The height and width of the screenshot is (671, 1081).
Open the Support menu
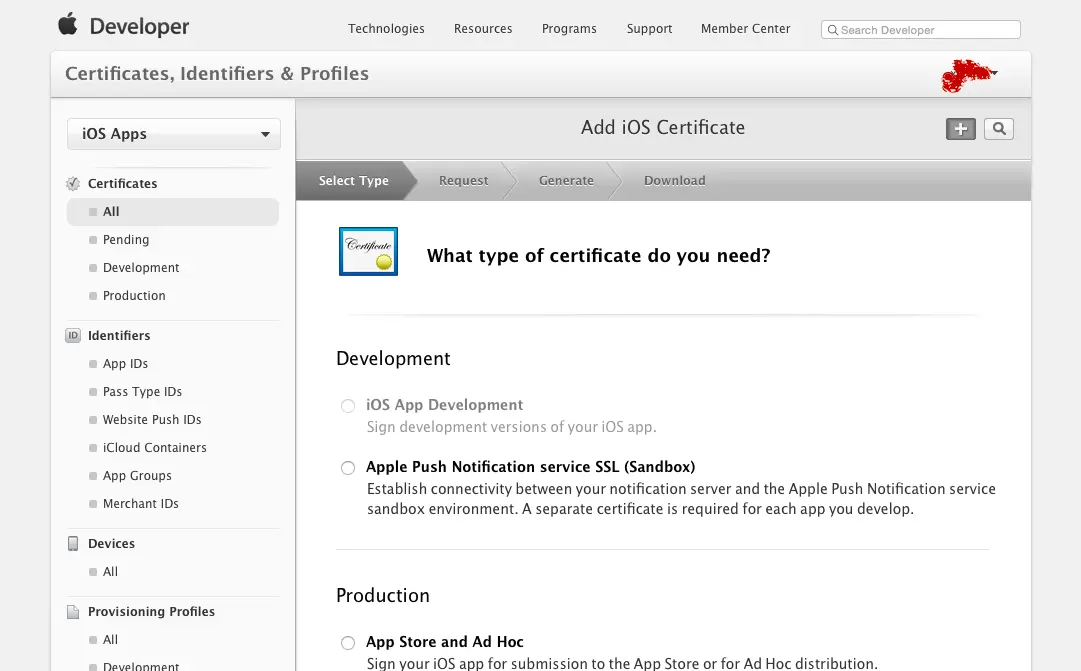tap(649, 28)
